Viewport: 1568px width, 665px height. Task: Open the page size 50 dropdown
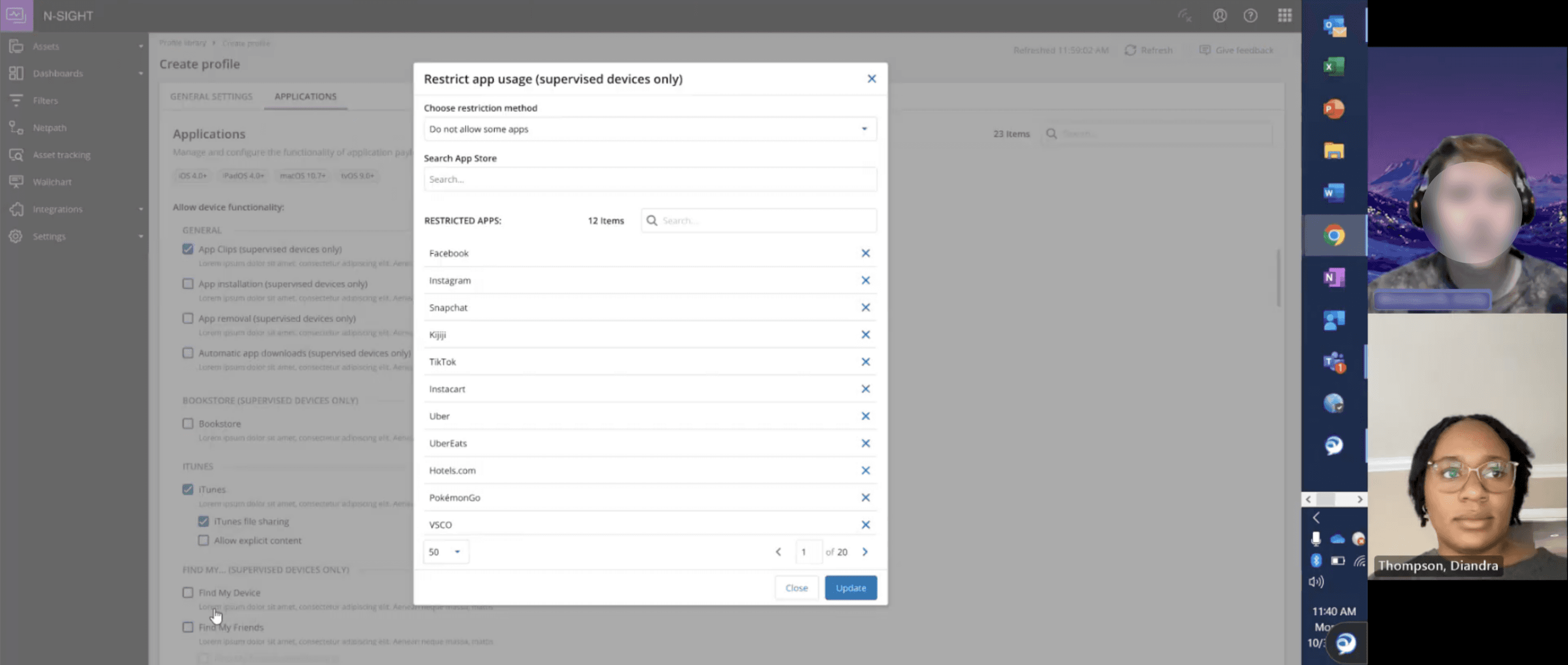click(446, 551)
